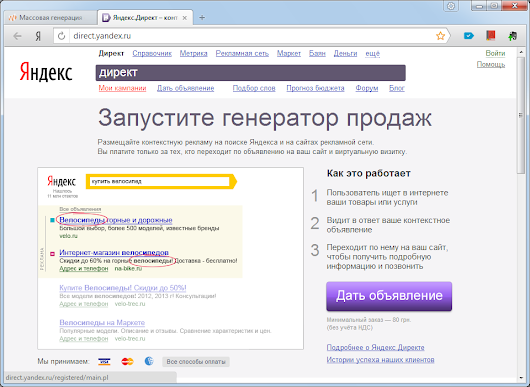Open Подбор слов tool

click(254, 88)
